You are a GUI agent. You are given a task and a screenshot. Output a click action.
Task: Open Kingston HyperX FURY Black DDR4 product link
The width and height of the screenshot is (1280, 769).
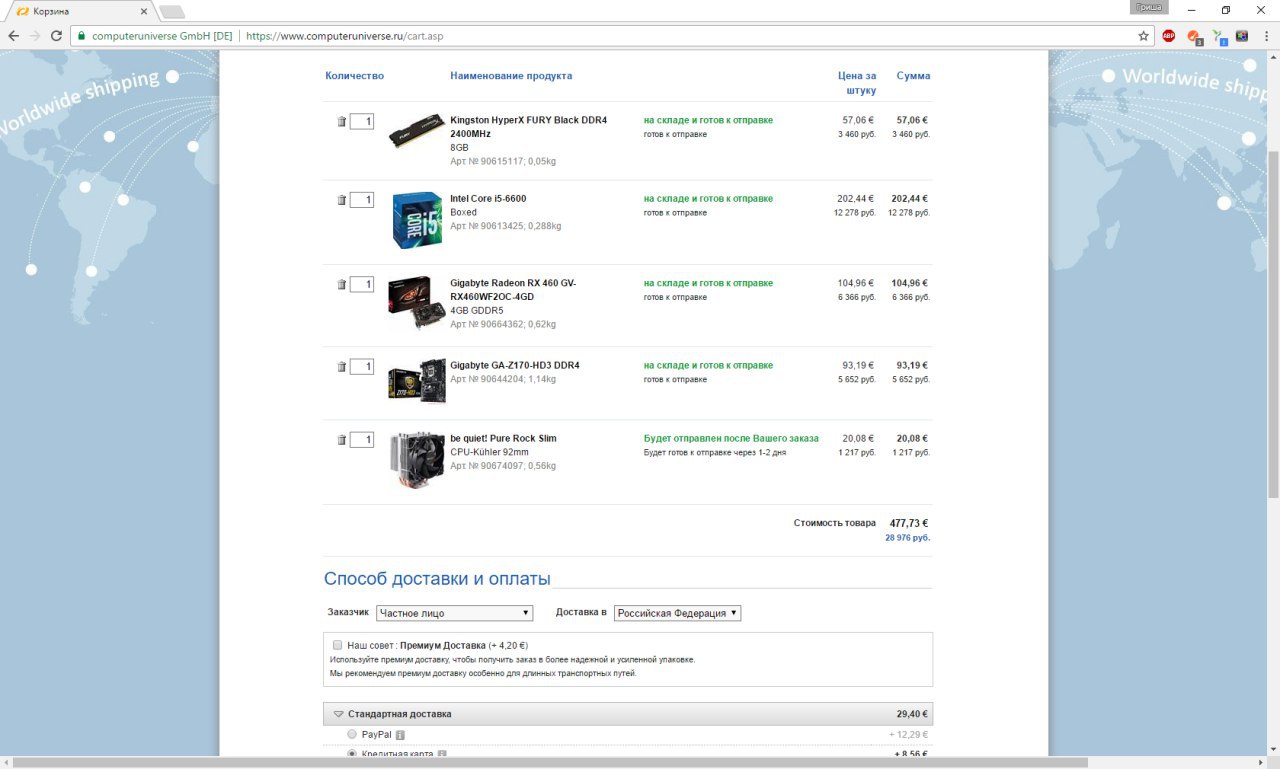[x=529, y=126]
